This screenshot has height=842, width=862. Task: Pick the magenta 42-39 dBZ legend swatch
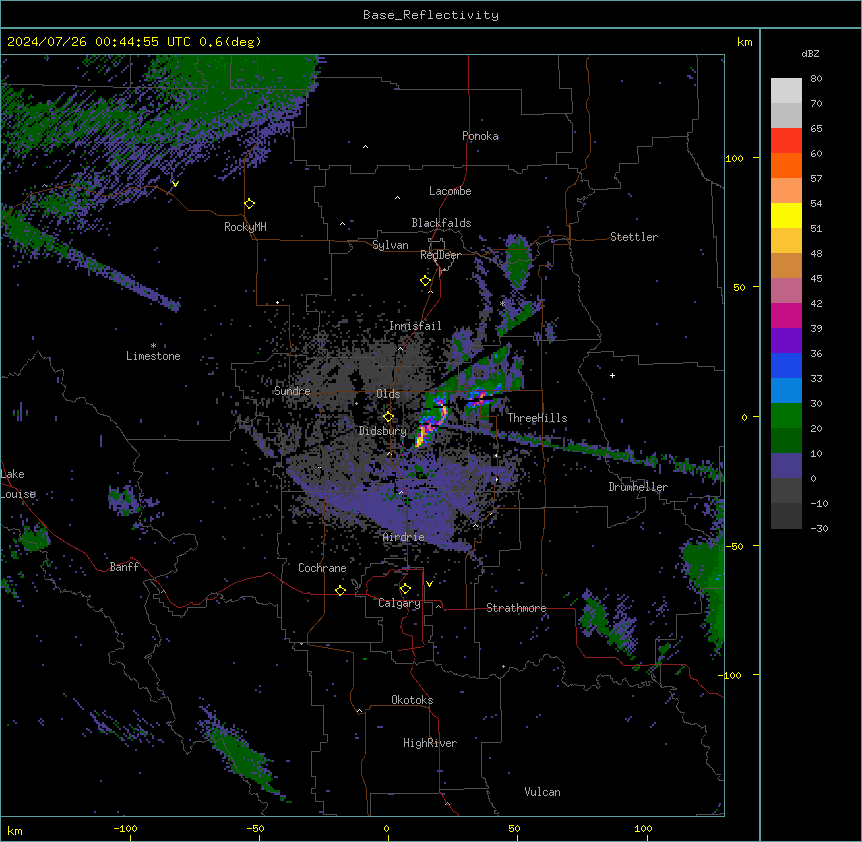pyautogui.click(x=786, y=316)
